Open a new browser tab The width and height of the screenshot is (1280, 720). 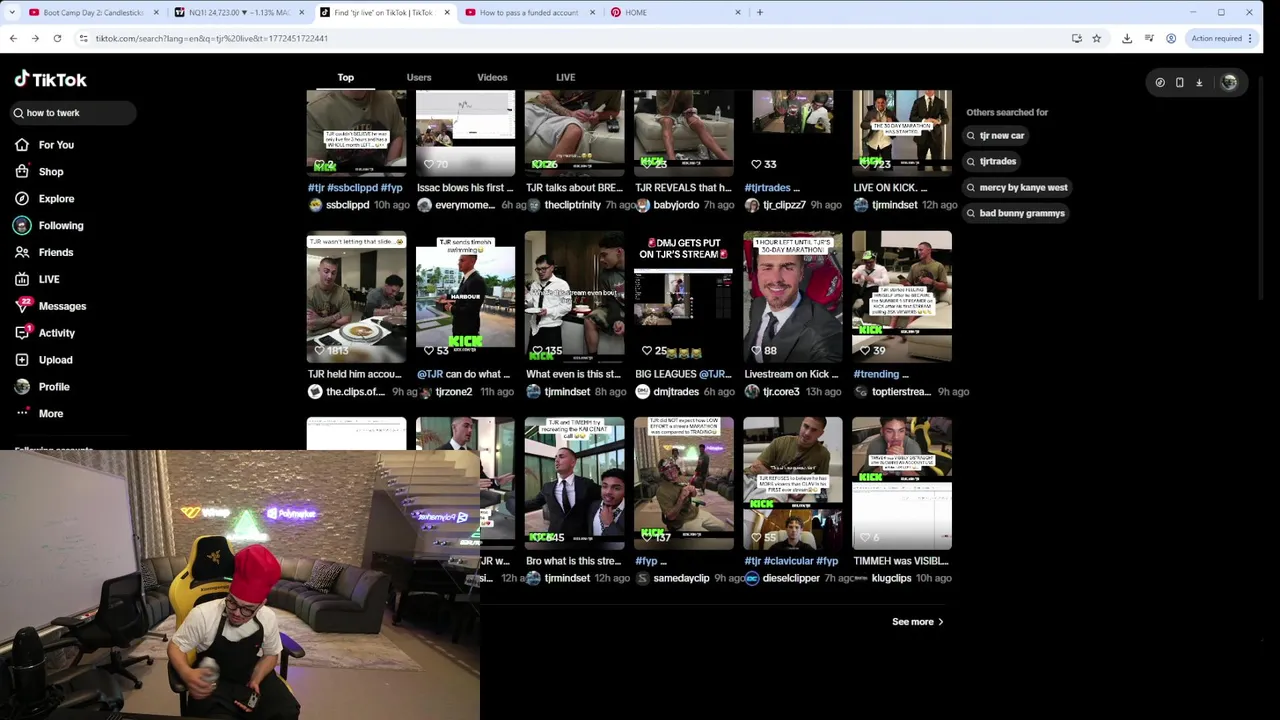(760, 12)
